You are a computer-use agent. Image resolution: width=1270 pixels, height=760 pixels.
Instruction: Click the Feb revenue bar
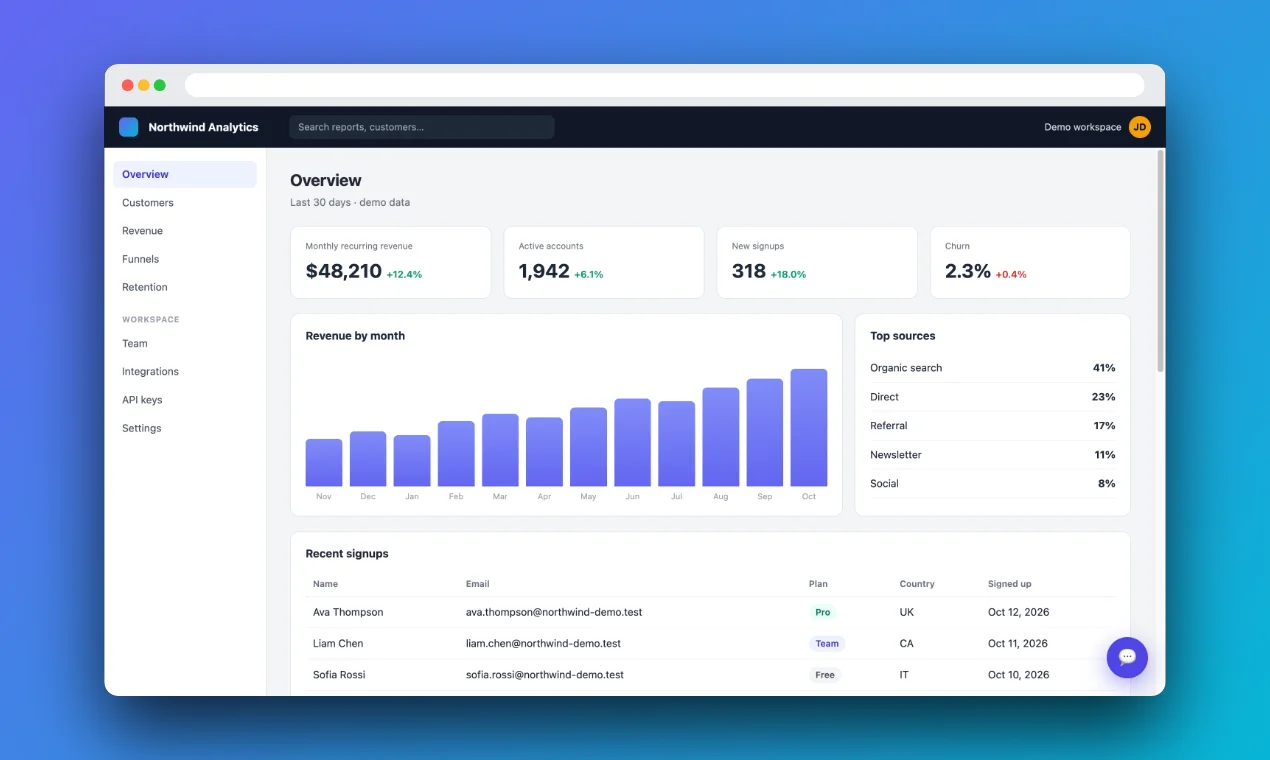(x=456, y=454)
